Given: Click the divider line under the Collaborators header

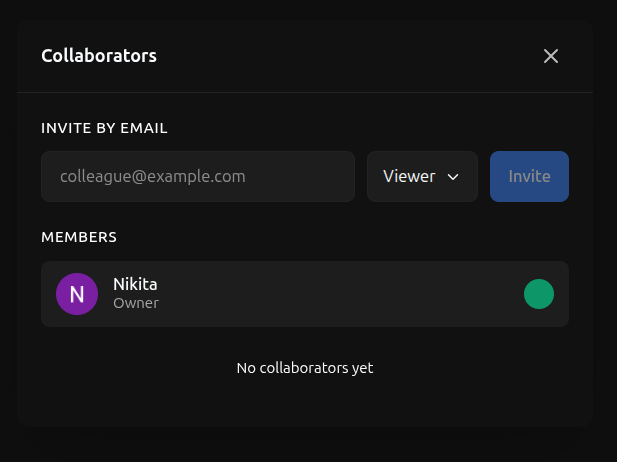Looking at the screenshot, I should [x=305, y=92].
